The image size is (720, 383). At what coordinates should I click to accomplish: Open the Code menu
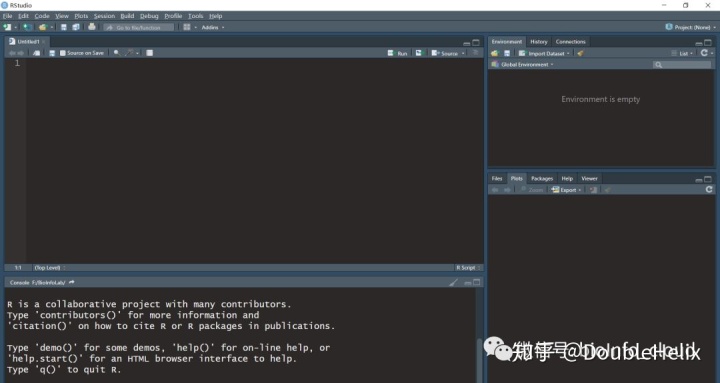click(x=42, y=16)
